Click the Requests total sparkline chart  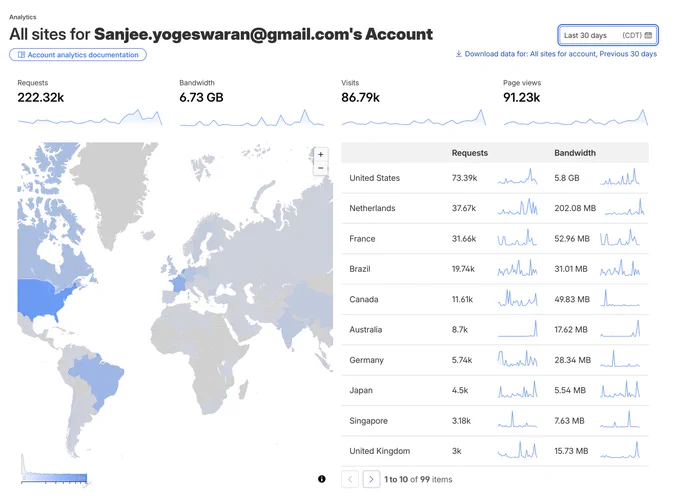point(90,117)
